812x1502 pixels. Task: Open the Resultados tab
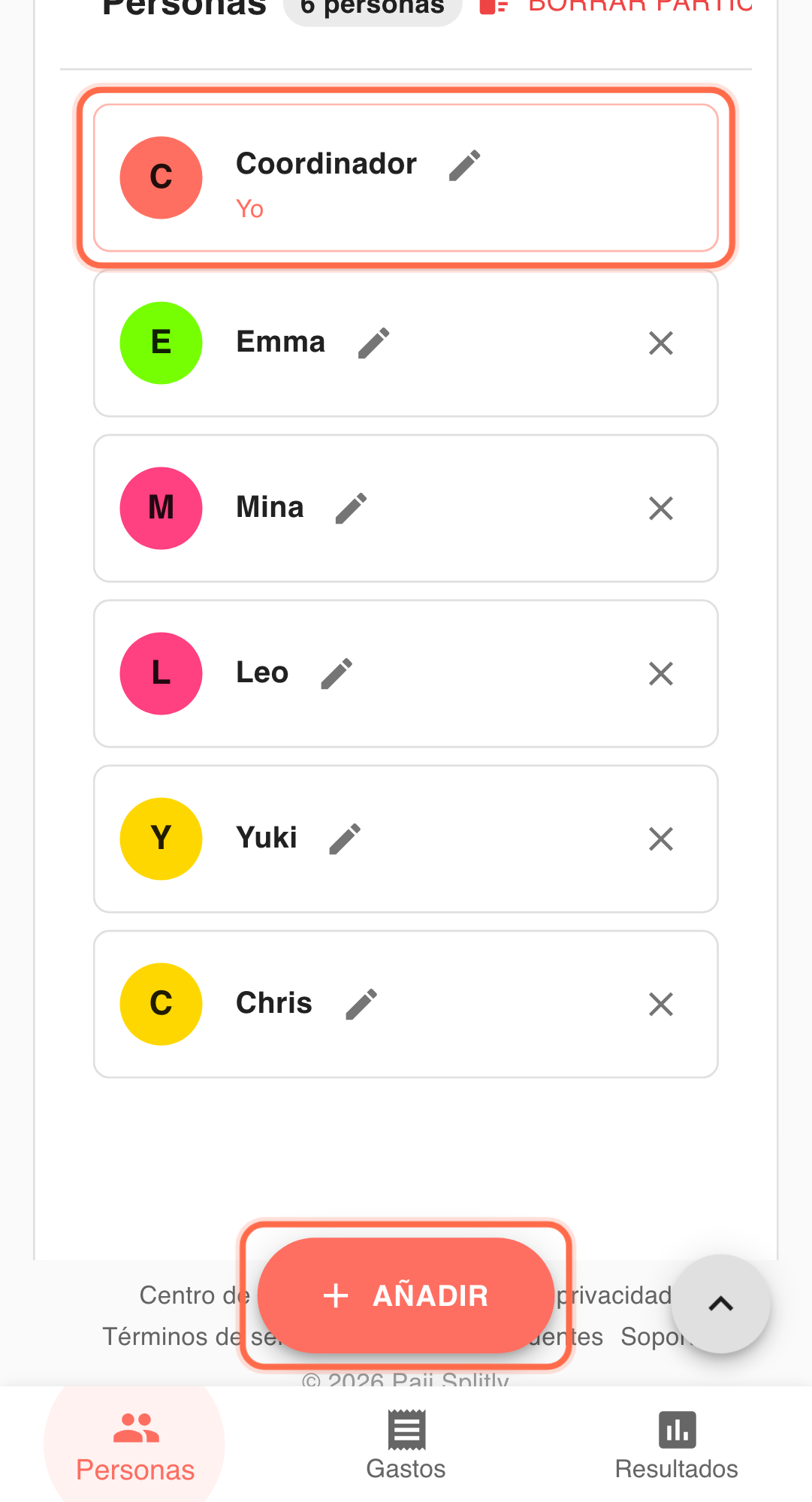click(x=676, y=1446)
